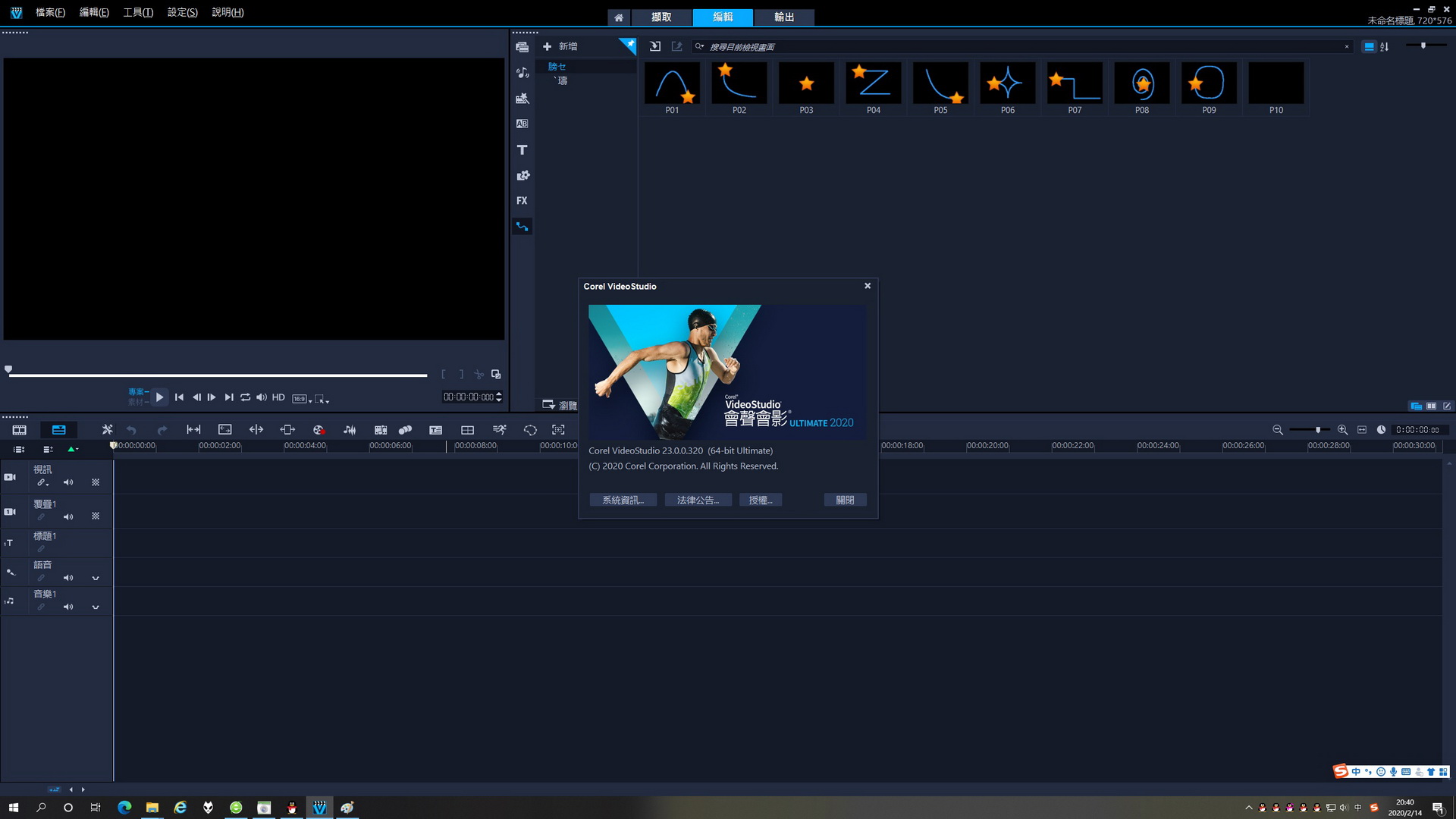
Task: Click the Redo arrow in timeline toolbar
Action: 162,430
